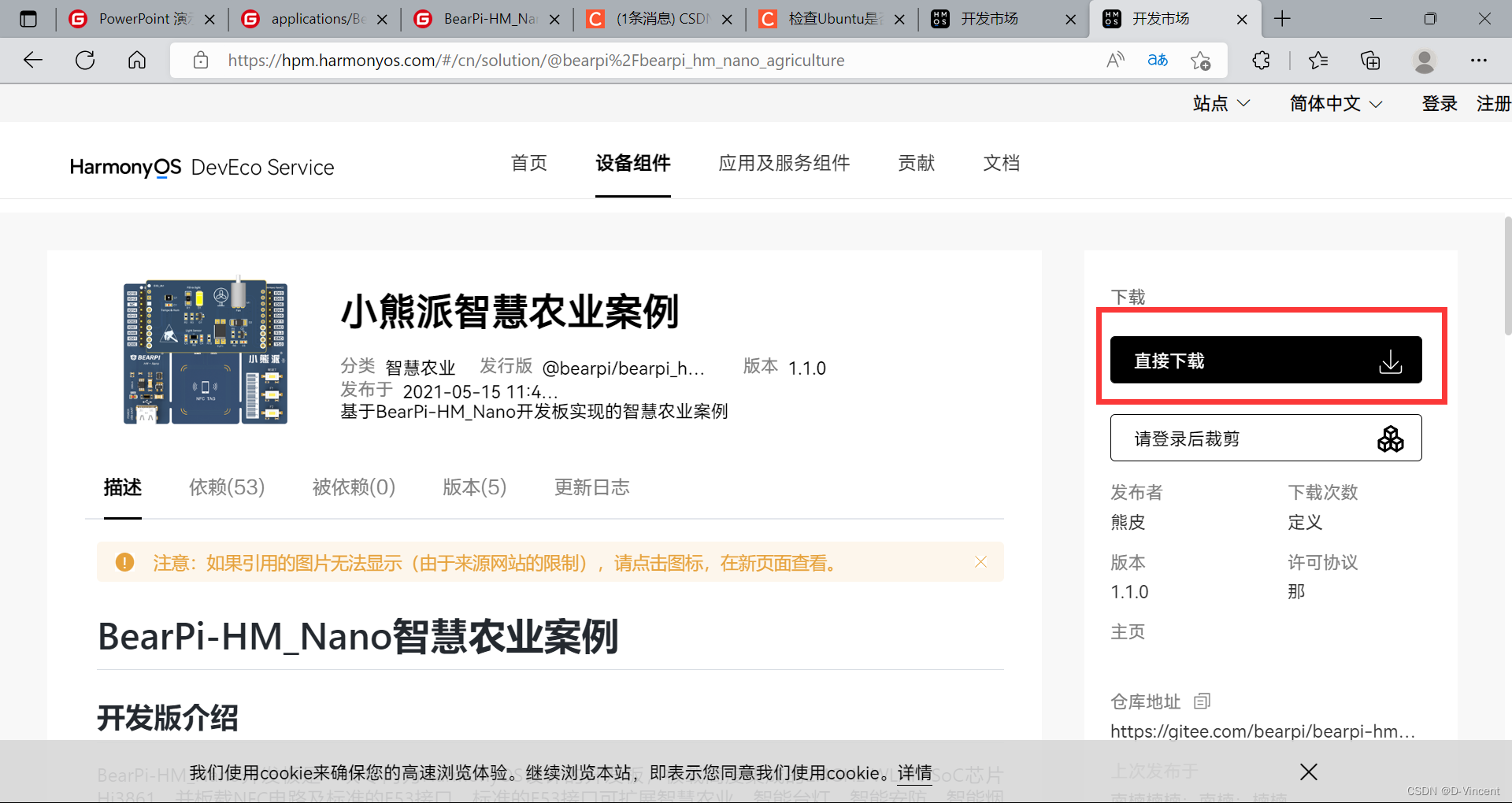Image resolution: width=1512 pixels, height=803 pixels.
Task: Expand the 简体中文 language dropdown
Action: pos(1336,103)
